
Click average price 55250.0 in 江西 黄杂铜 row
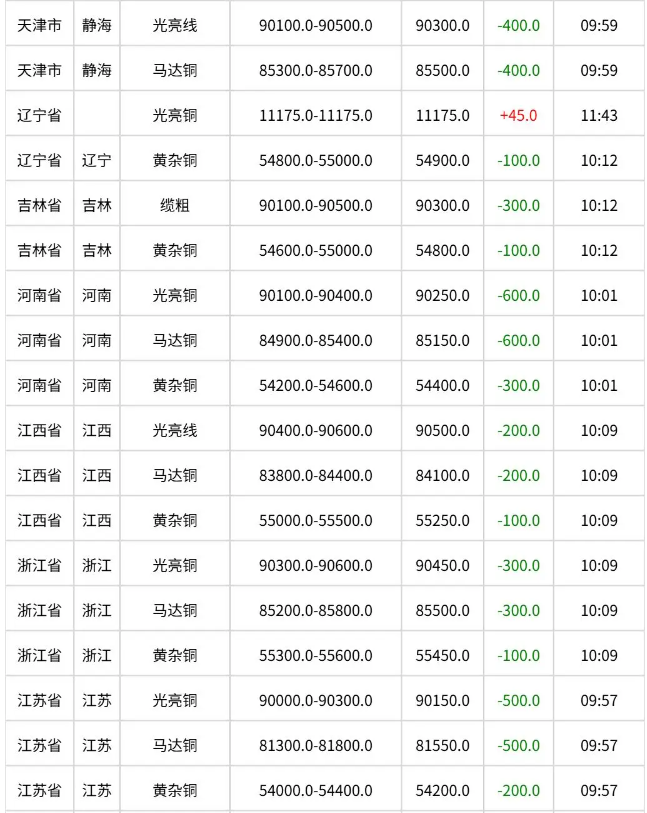(442, 521)
